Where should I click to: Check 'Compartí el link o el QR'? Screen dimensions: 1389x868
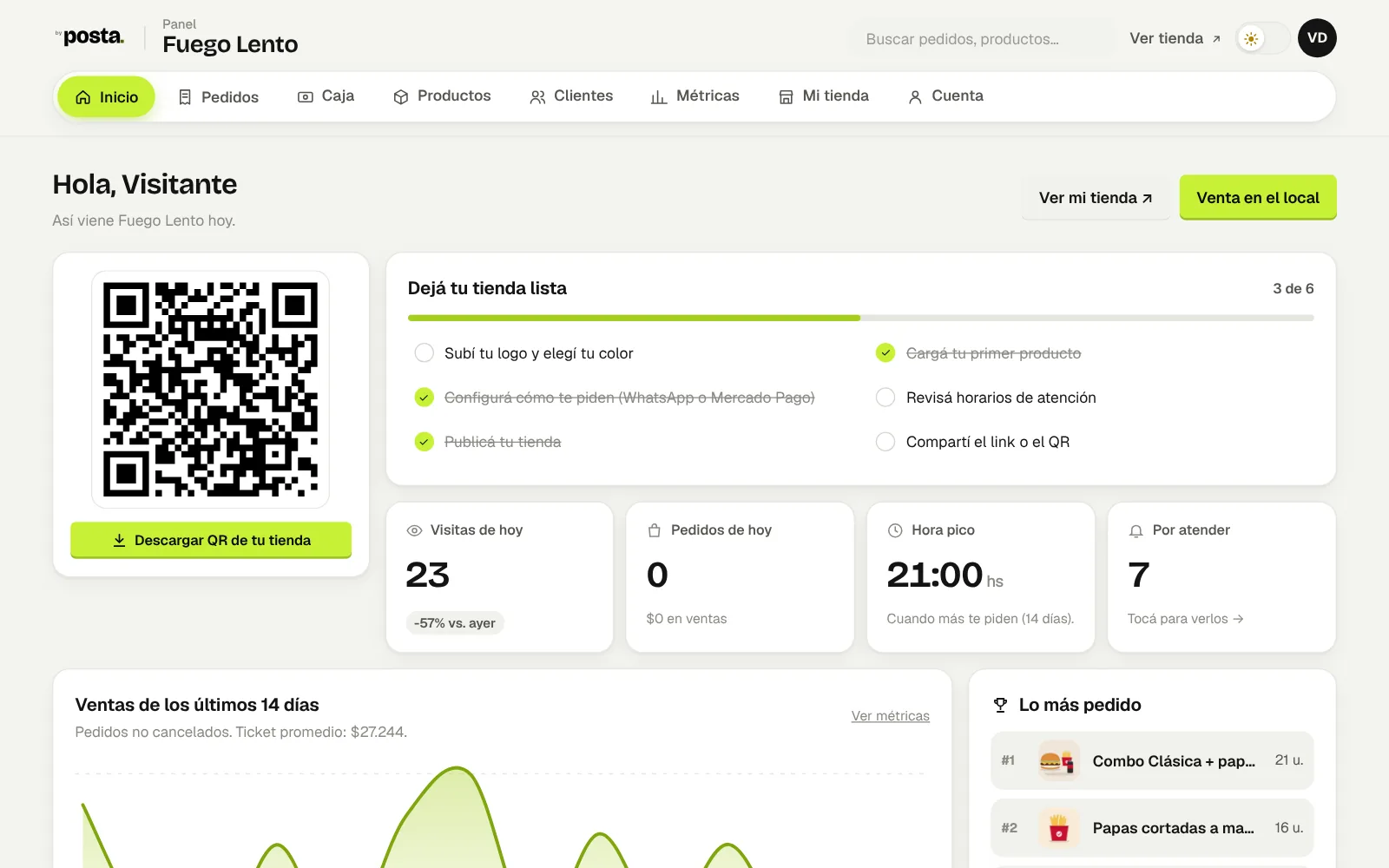click(x=885, y=442)
